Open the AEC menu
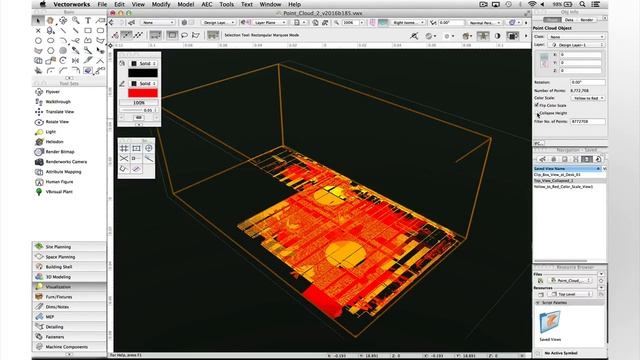The height and width of the screenshot is (360, 640). point(207,4)
